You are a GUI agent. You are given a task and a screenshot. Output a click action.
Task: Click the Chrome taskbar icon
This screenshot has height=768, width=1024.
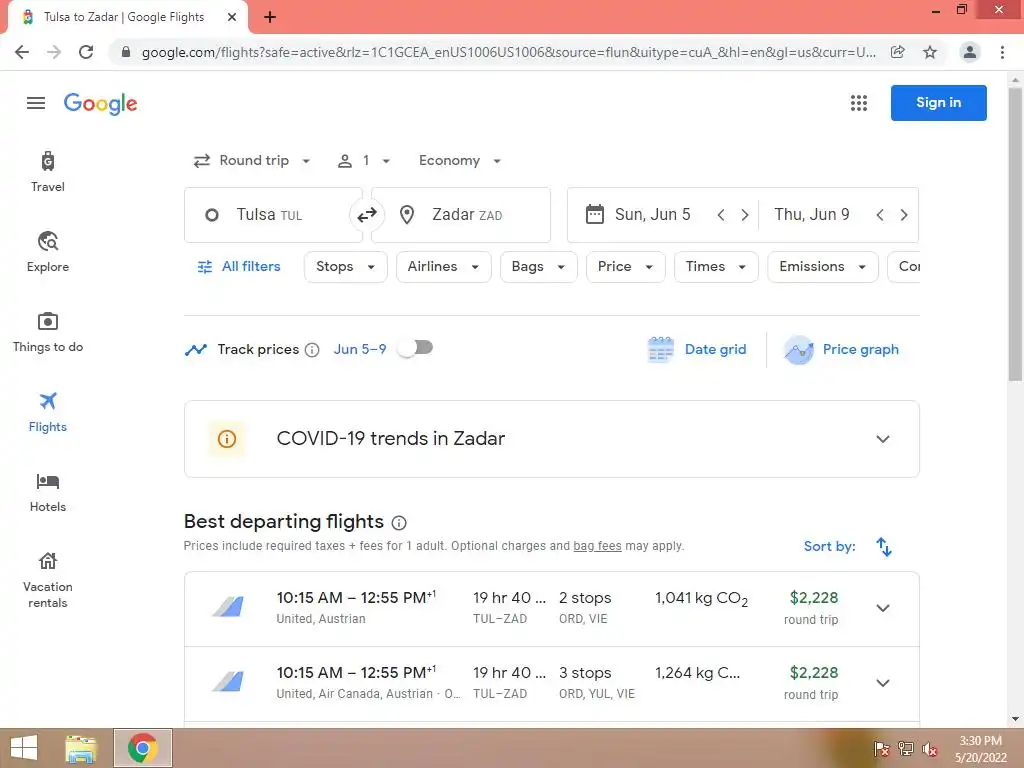click(x=142, y=748)
